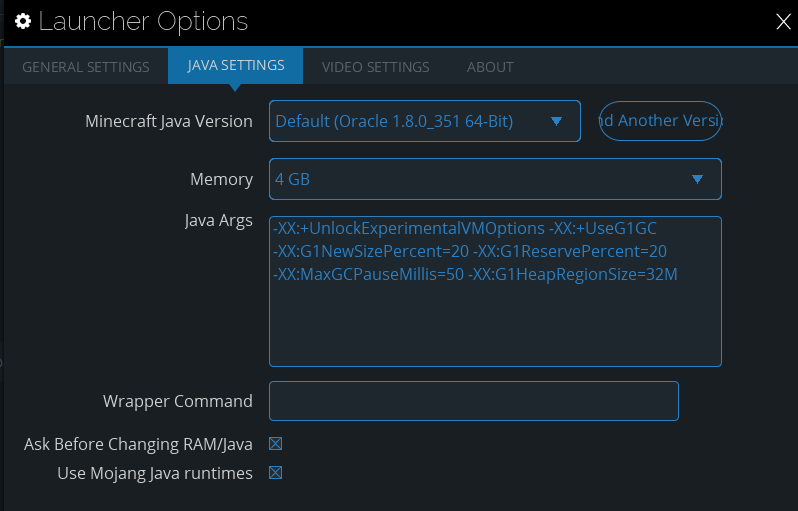Close the Launcher Options window
Screen dimensions: 798x511
coord(784,21)
